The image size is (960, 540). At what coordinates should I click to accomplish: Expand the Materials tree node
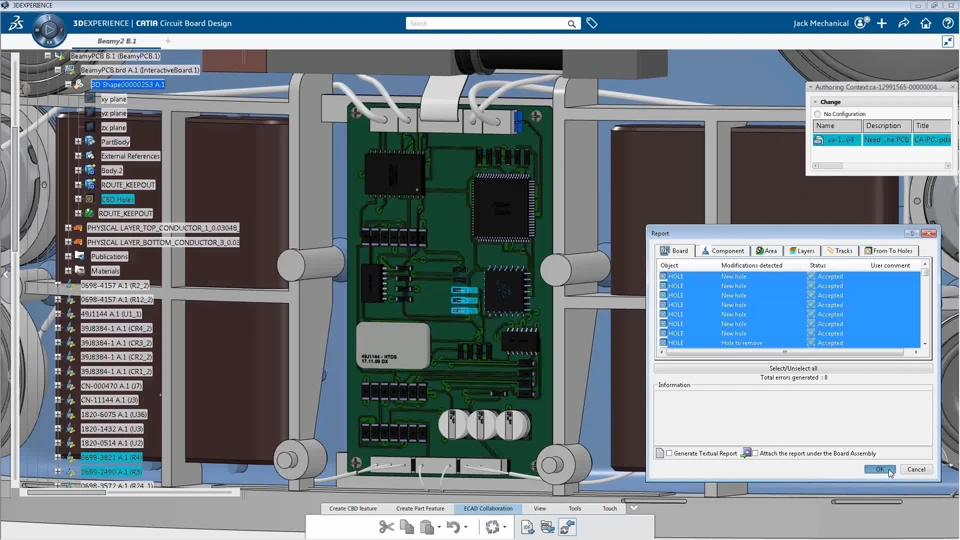(68, 271)
